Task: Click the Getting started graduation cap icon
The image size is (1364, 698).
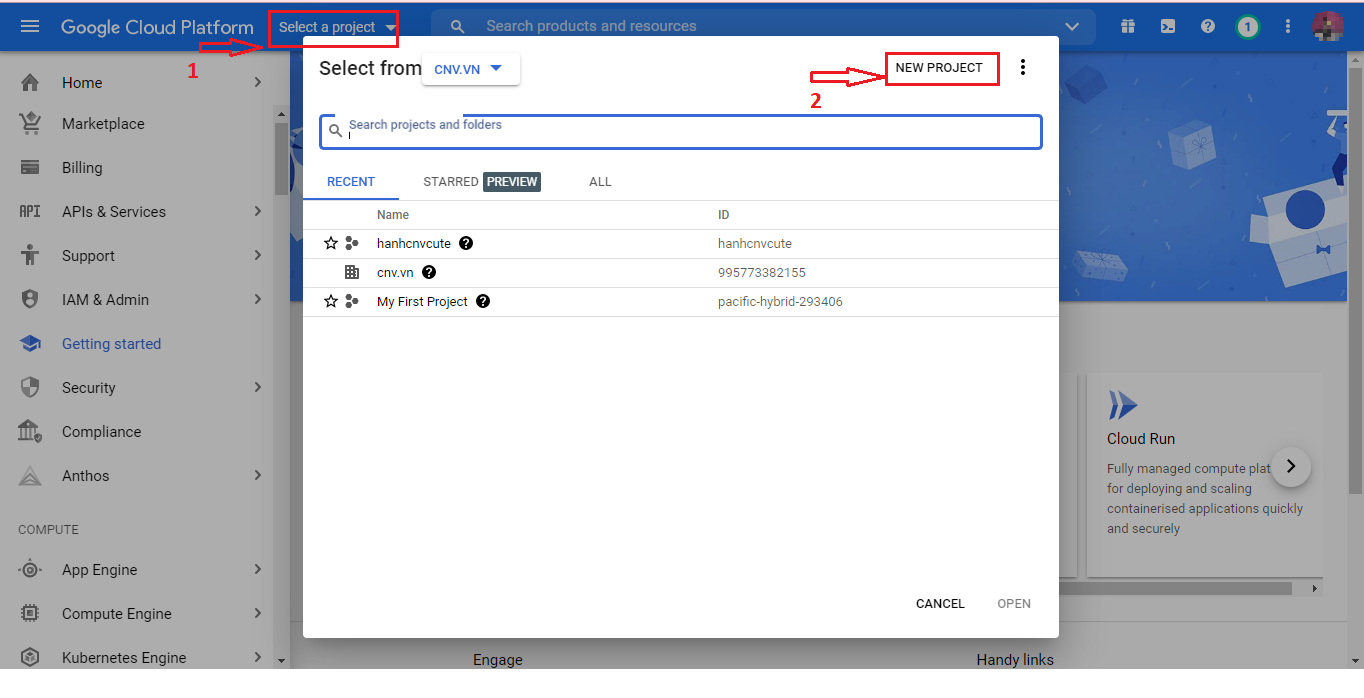Action: tap(30, 344)
